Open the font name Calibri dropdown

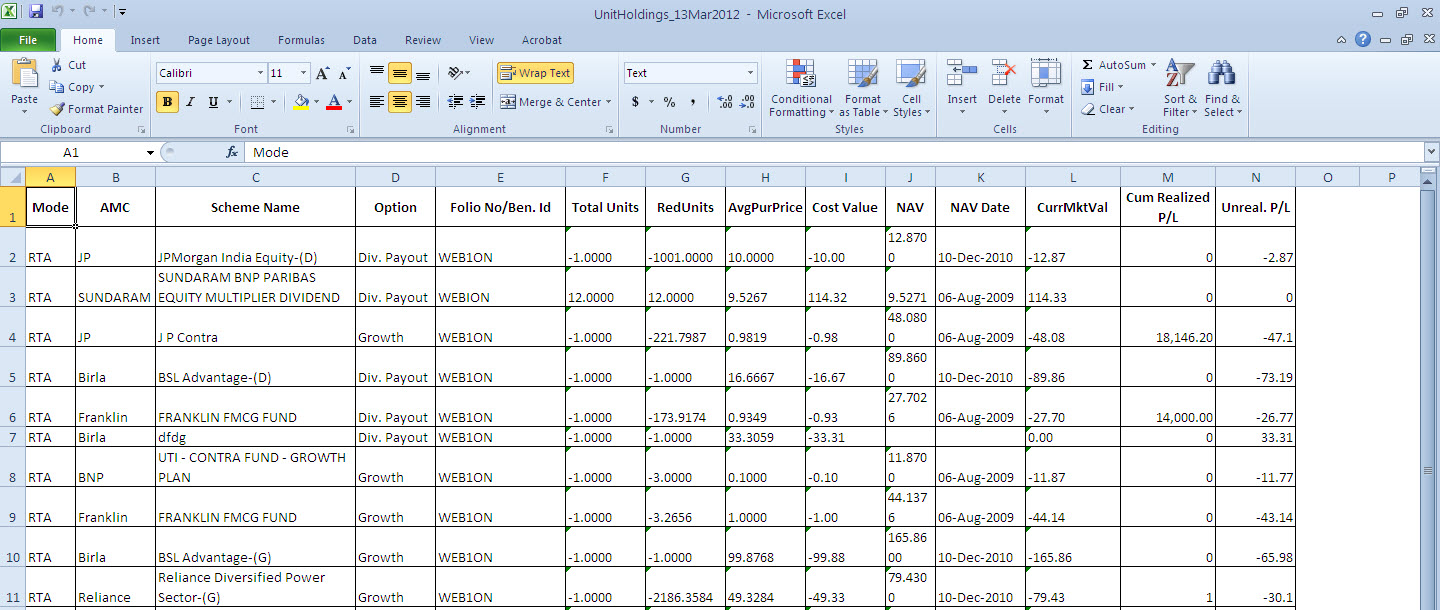pos(260,73)
